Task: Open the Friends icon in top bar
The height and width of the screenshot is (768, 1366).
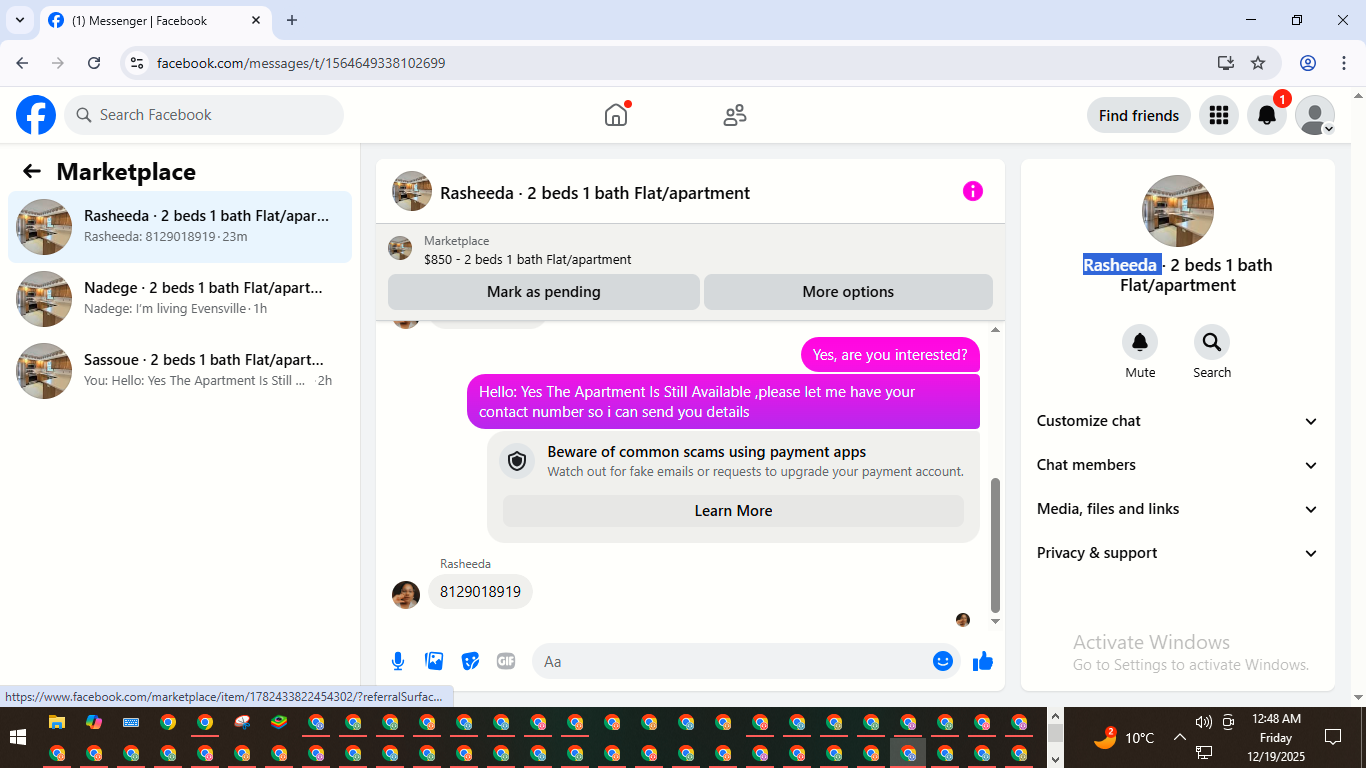Action: 735,115
